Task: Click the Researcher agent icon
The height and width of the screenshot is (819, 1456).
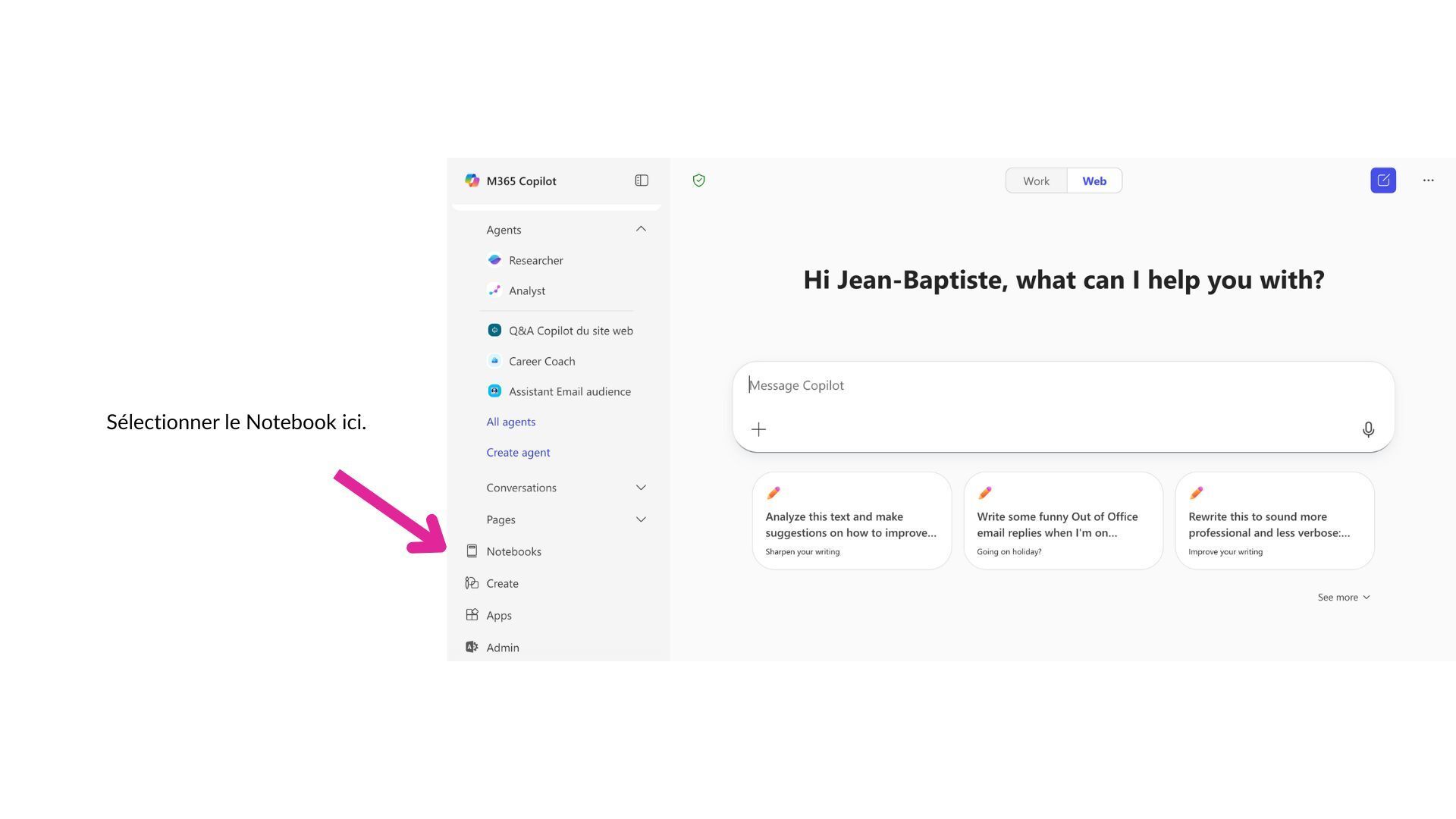Action: [x=494, y=260]
